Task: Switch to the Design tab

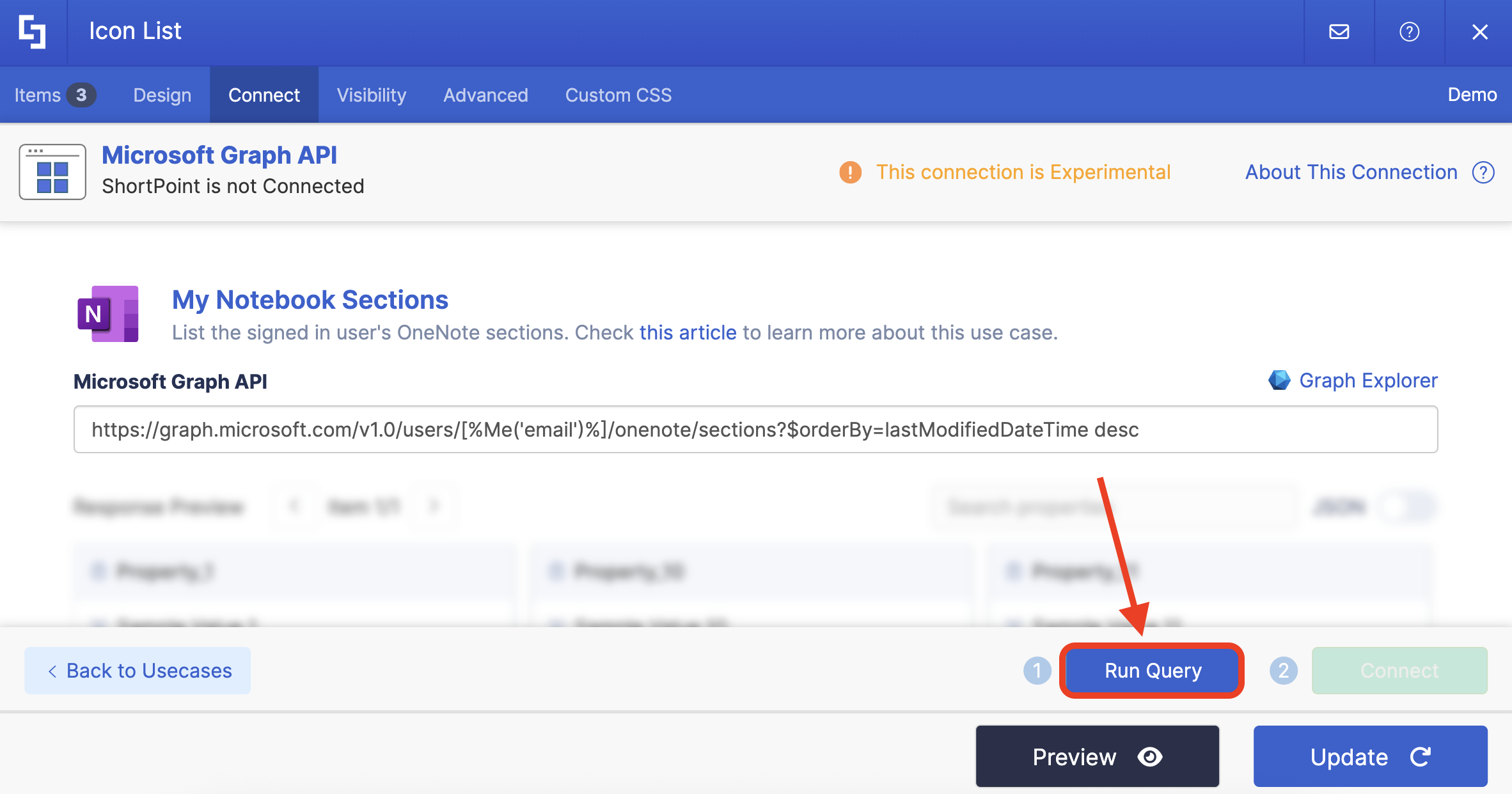Action: tap(162, 95)
